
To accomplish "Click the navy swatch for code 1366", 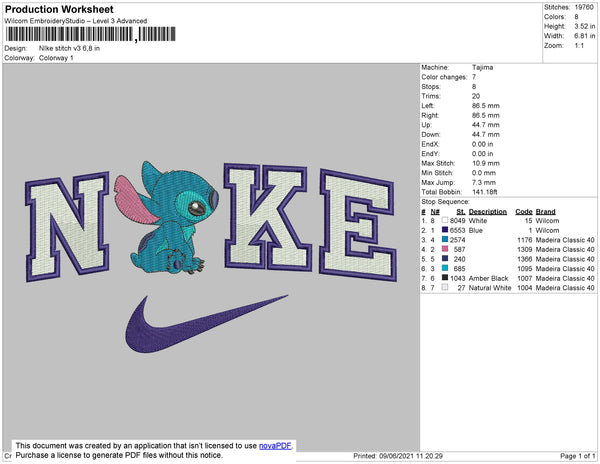I will (x=445, y=259).
